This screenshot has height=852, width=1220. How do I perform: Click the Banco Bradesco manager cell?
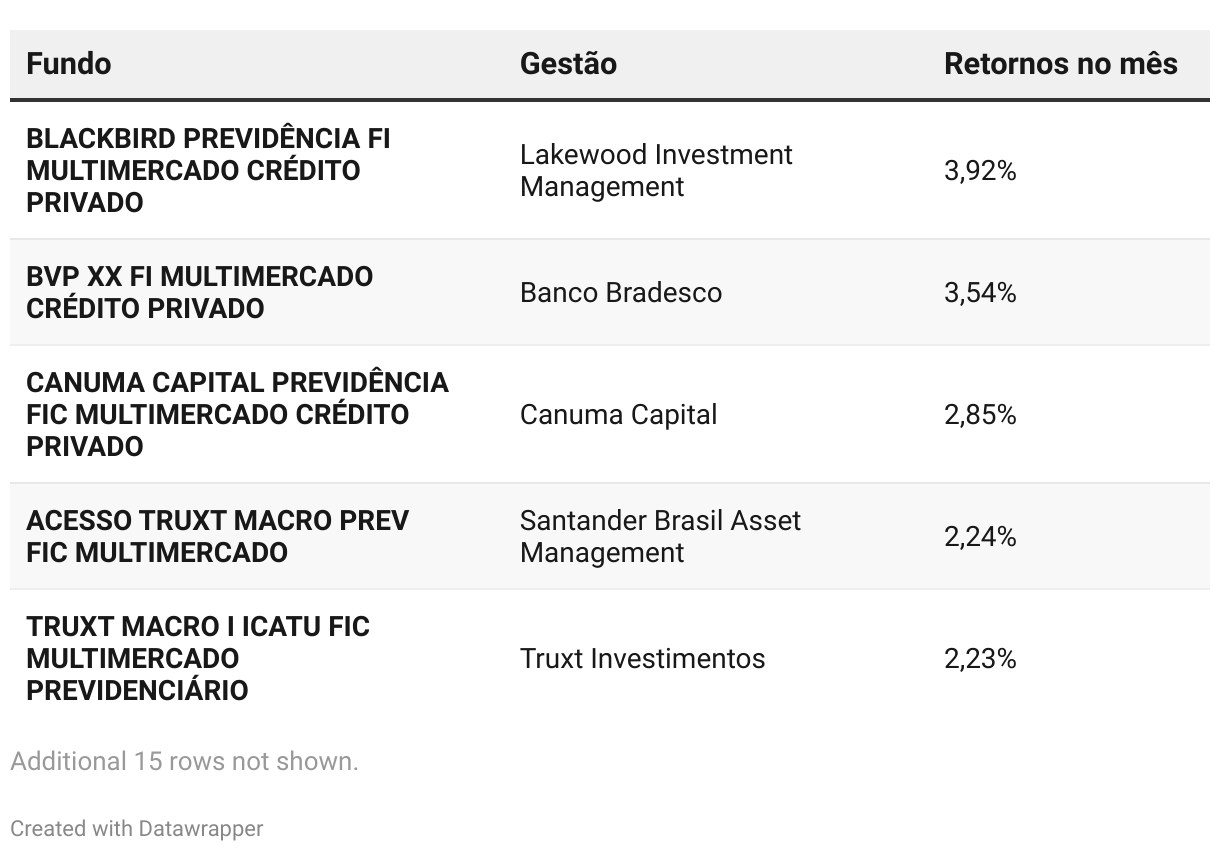[621, 292]
